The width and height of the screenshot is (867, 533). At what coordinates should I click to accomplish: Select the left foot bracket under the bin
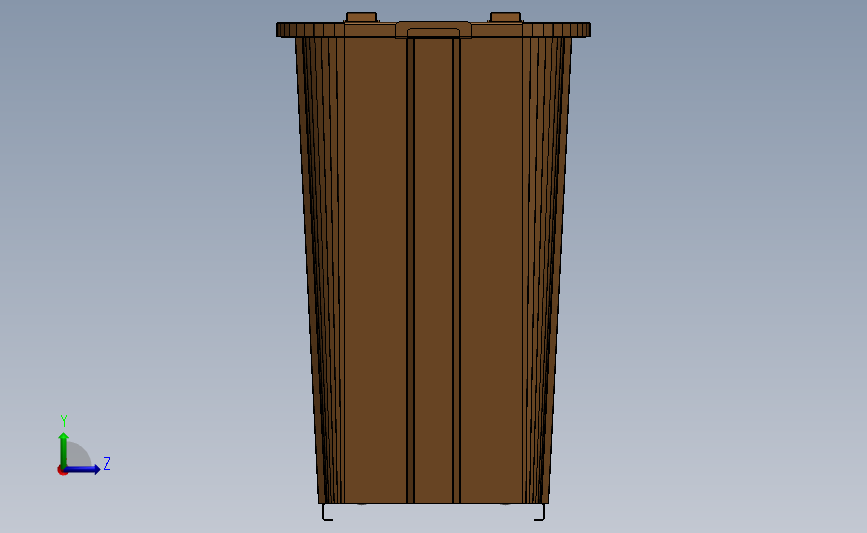coord(327,512)
